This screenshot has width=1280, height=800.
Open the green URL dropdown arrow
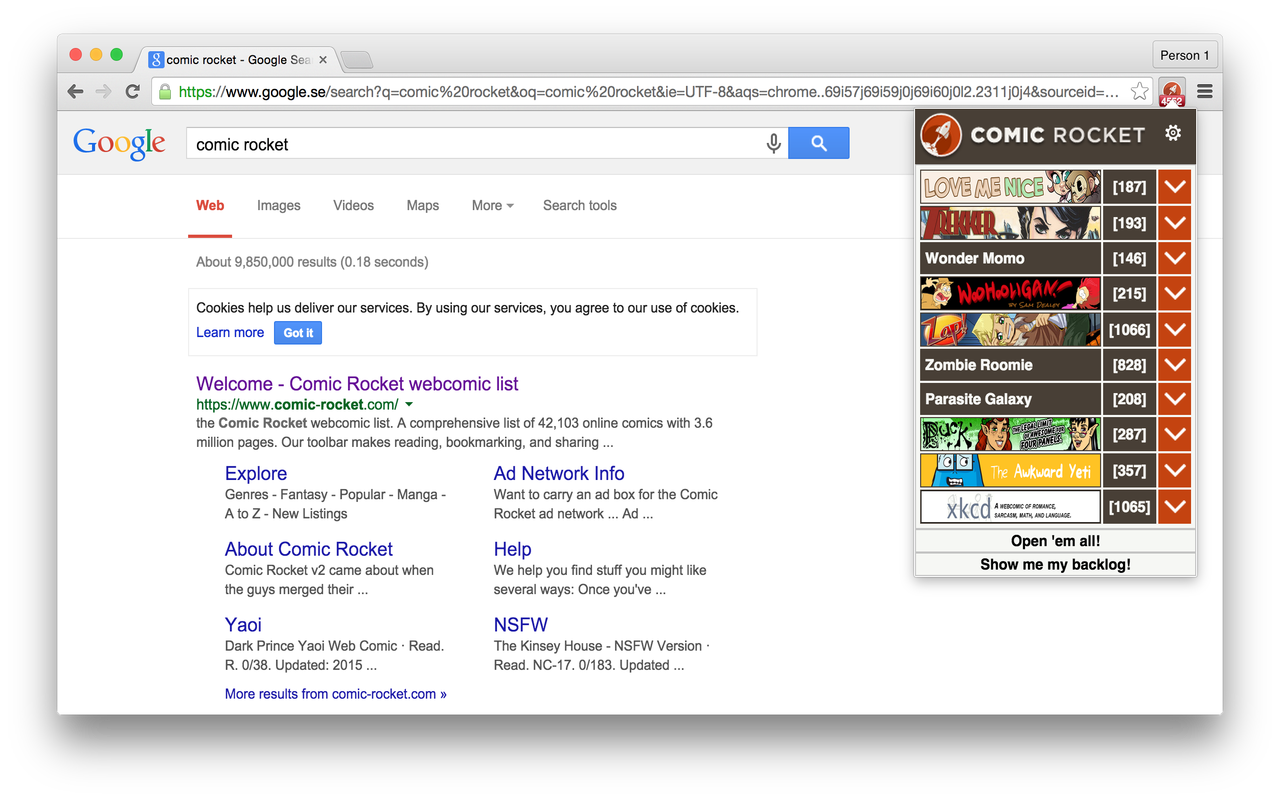coord(409,405)
